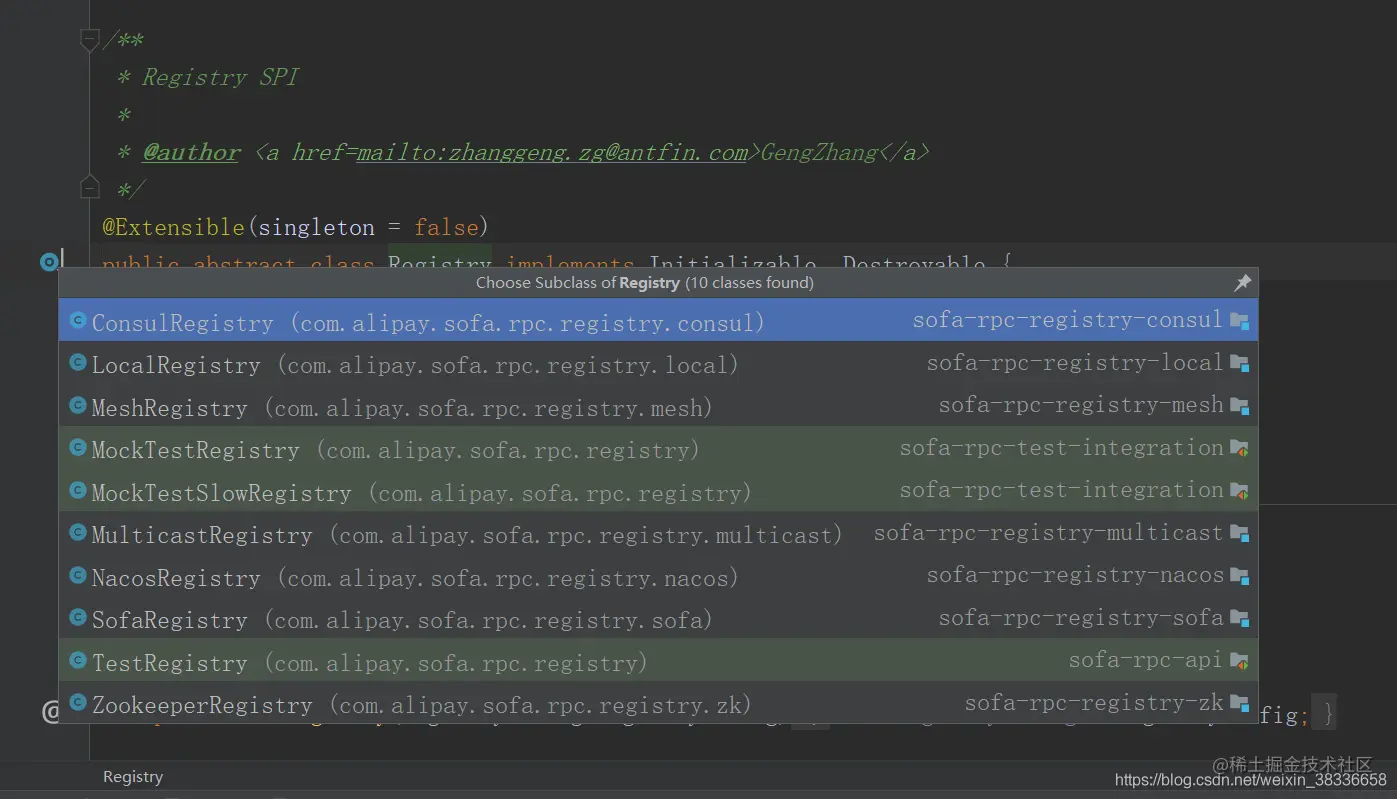Screen dimensions: 1397x799
Task: Click sofa-rpc-registry-local module name
Action: click(x=1075, y=362)
